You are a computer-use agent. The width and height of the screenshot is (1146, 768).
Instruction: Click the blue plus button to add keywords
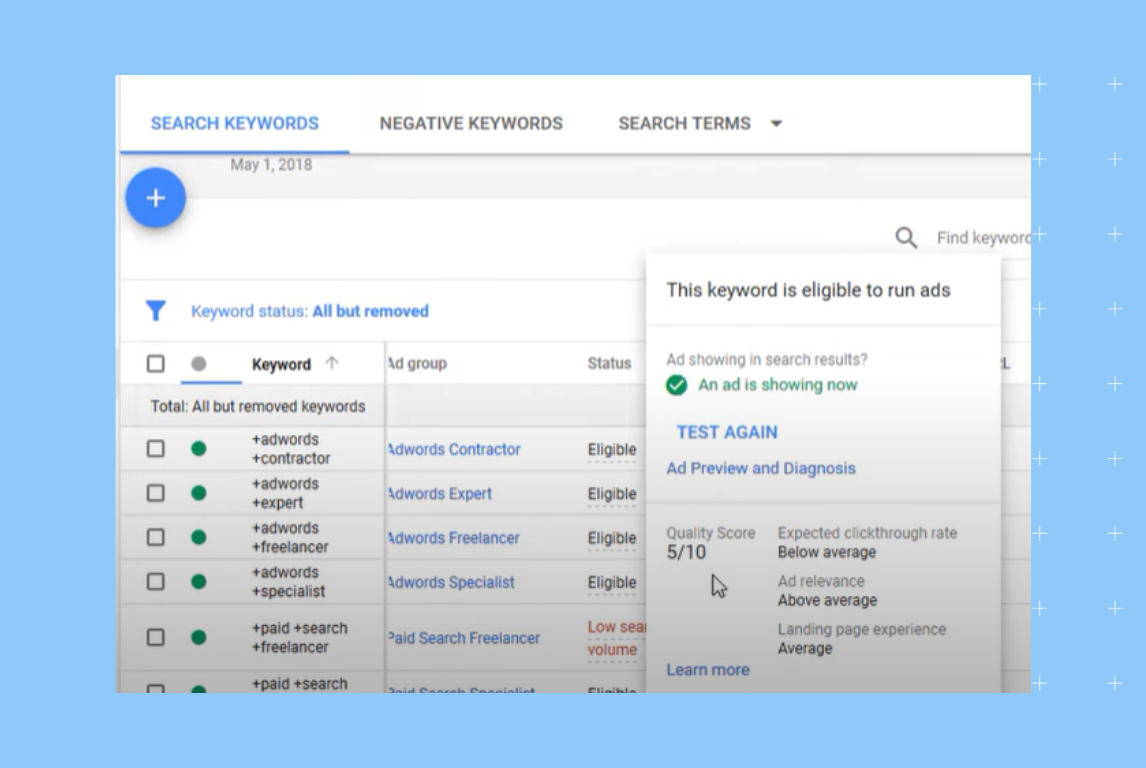[155, 198]
